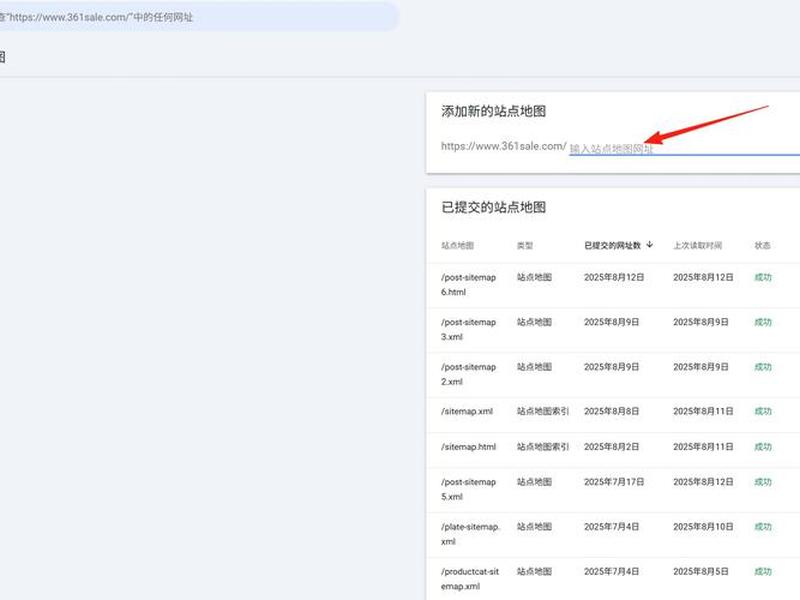Click submitted 2025年7月4日 in /productcat-sitemap.xml row
Screen dimensions: 800x600
coord(612,571)
